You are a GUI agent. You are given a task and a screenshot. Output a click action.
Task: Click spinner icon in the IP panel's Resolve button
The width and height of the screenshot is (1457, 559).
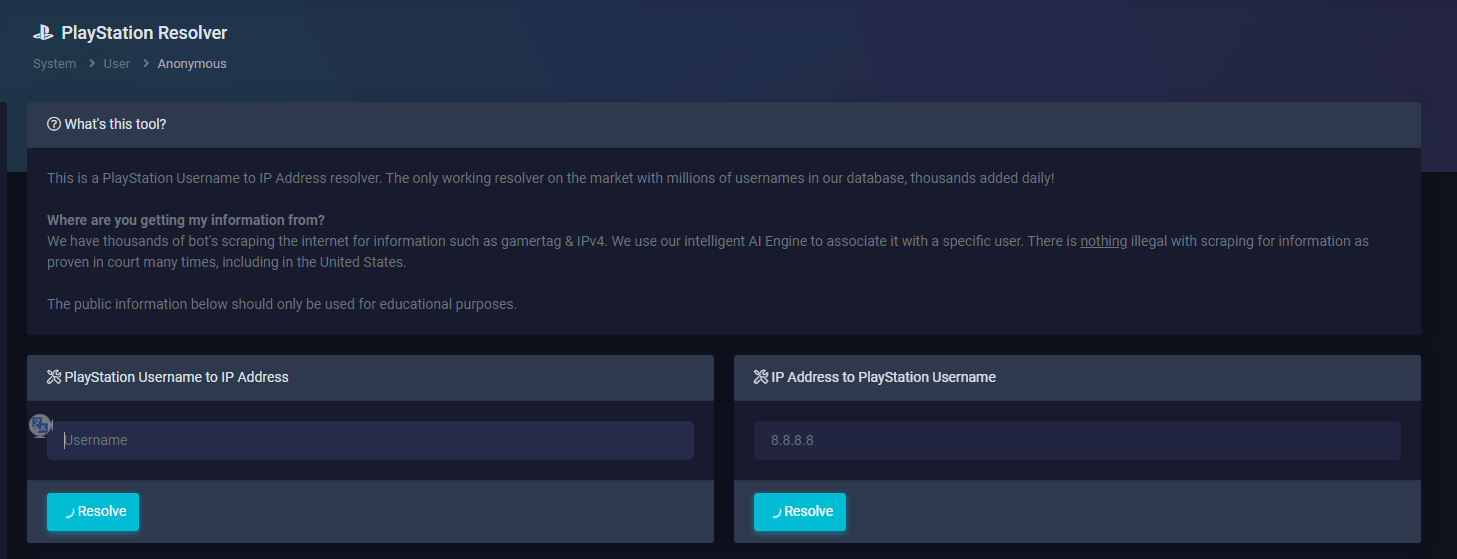click(775, 512)
